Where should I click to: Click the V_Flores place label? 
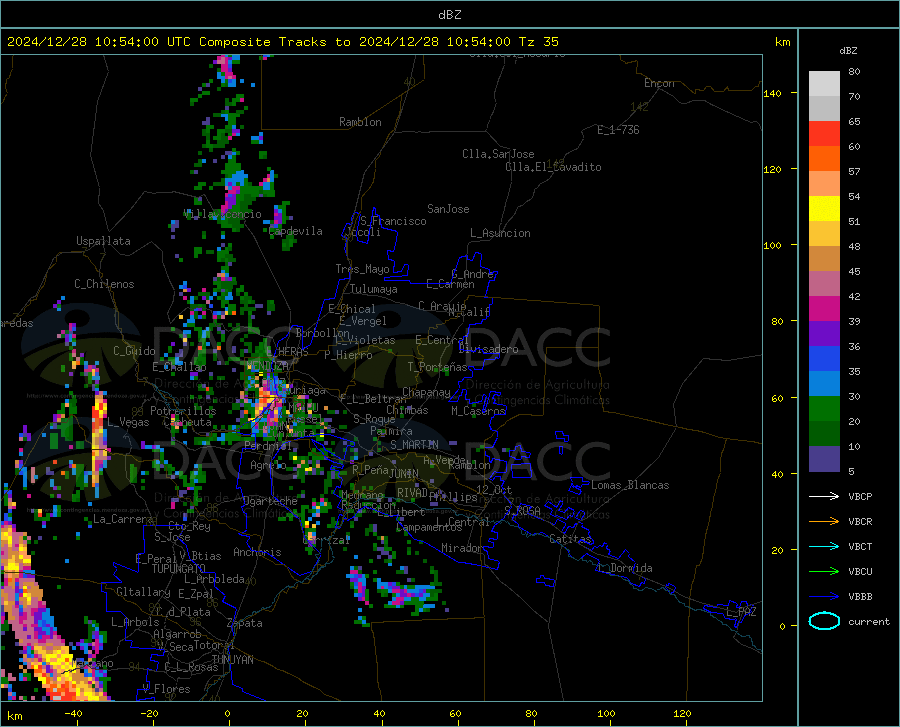(166, 689)
